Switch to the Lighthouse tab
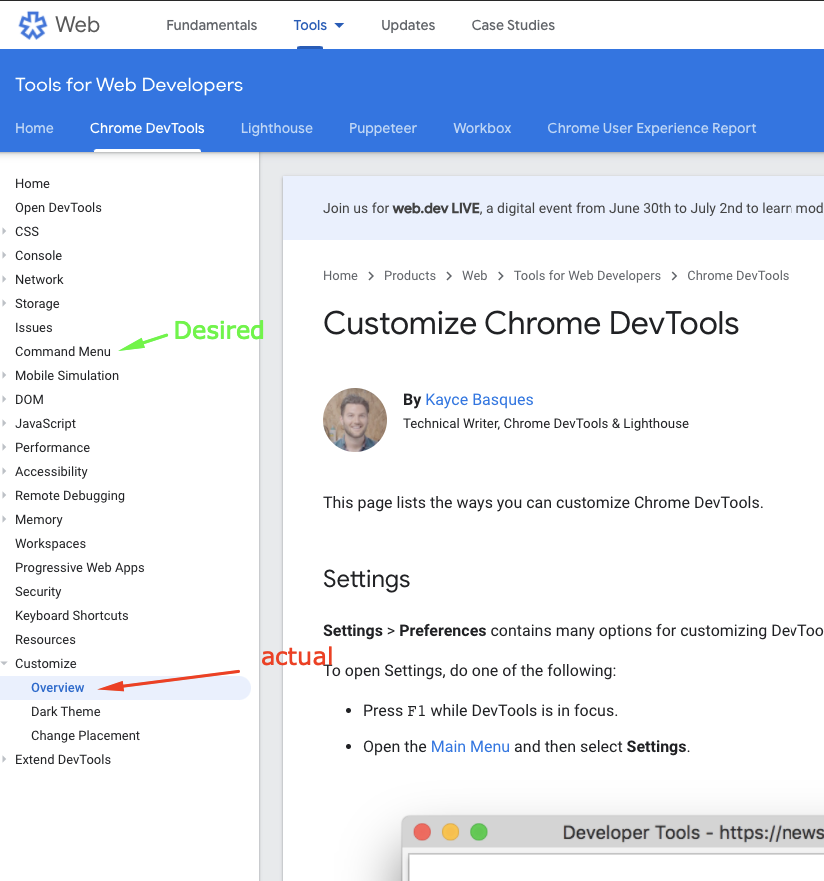This screenshot has width=824, height=881. (276, 128)
